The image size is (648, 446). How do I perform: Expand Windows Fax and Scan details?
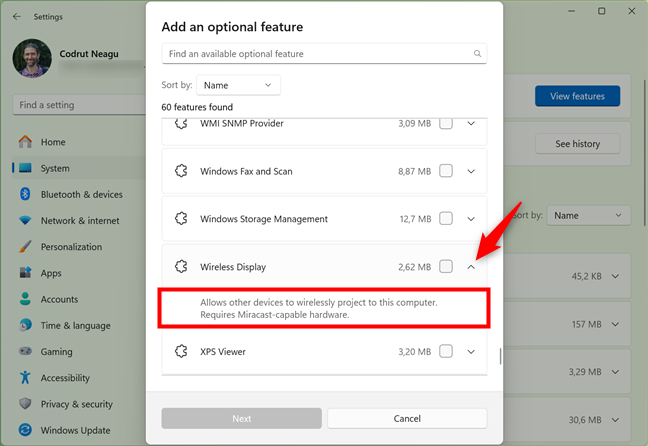[471, 171]
